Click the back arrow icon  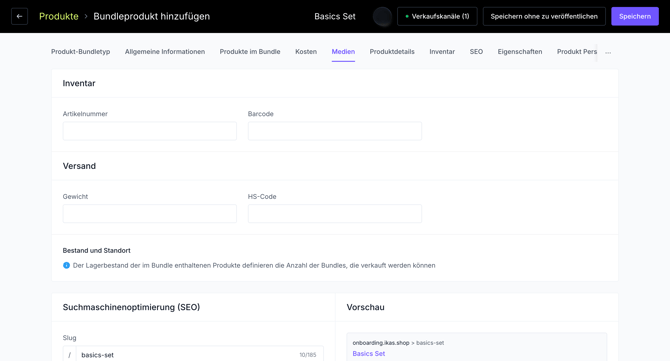pyautogui.click(x=19, y=16)
